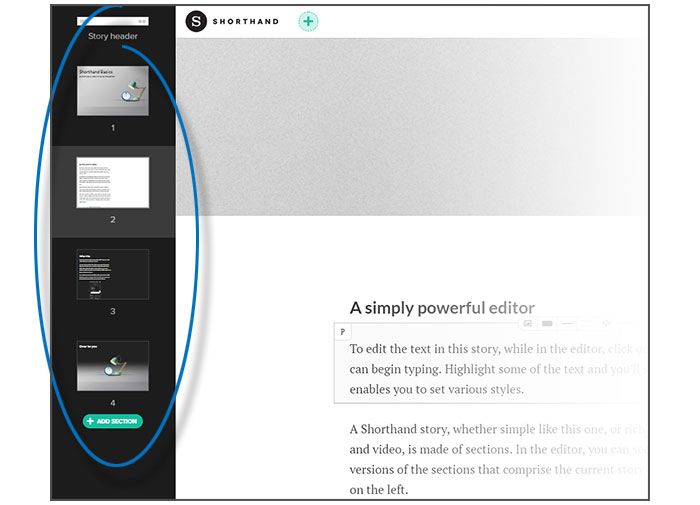700x505 pixels.
Task: Select section 2 text thumbnail
Action: 113,183
